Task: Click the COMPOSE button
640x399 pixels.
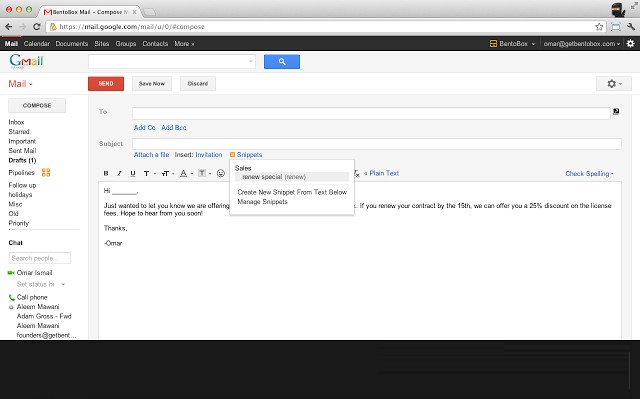Action: 37,105
